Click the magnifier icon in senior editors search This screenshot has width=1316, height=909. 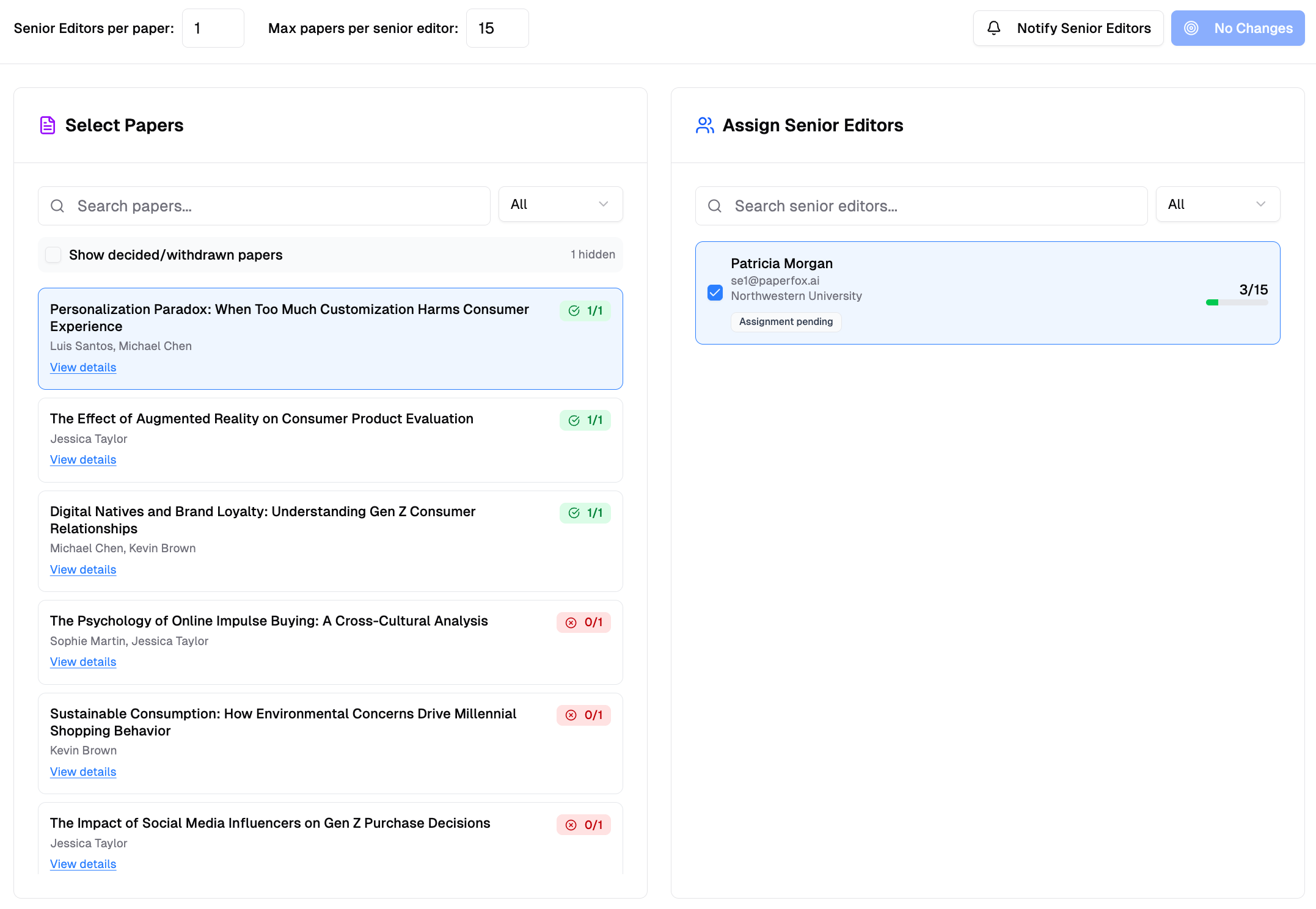715,206
